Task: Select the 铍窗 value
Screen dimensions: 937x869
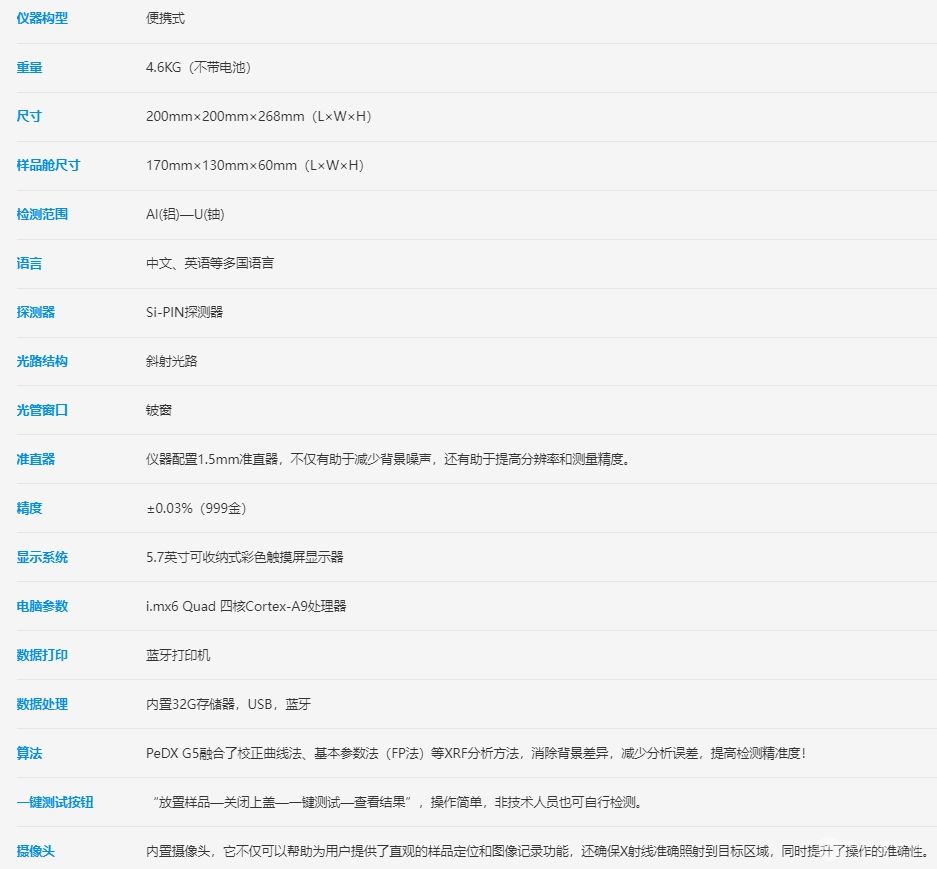Action: 159,411
